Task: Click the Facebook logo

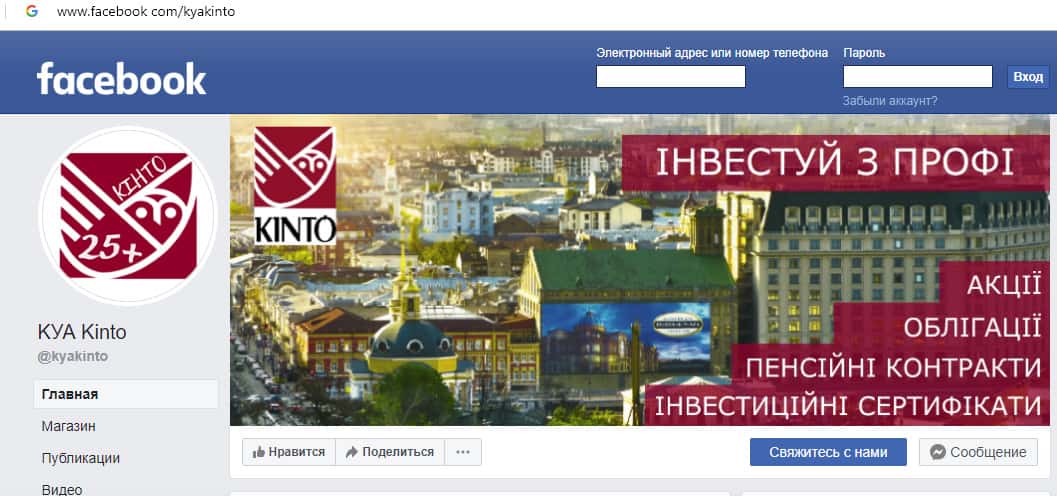Action: pyautogui.click(x=121, y=79)
